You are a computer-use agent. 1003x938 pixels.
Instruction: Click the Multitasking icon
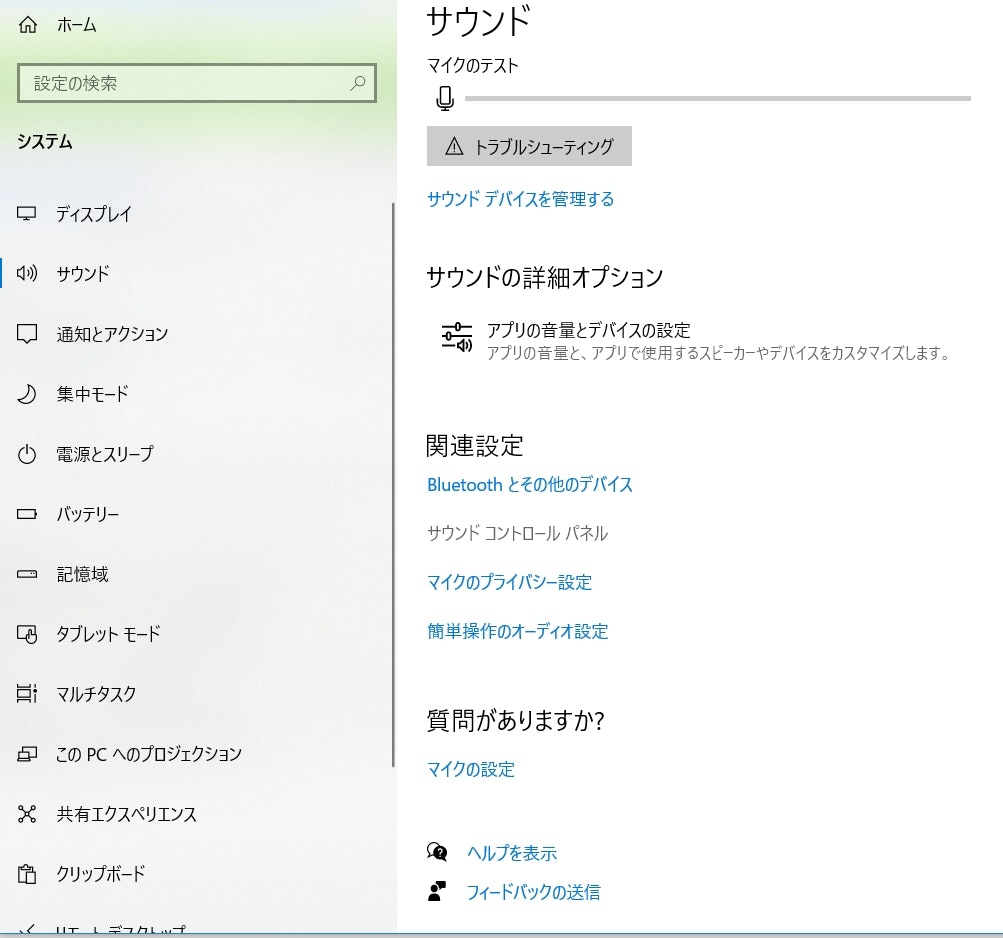[26, 694]
